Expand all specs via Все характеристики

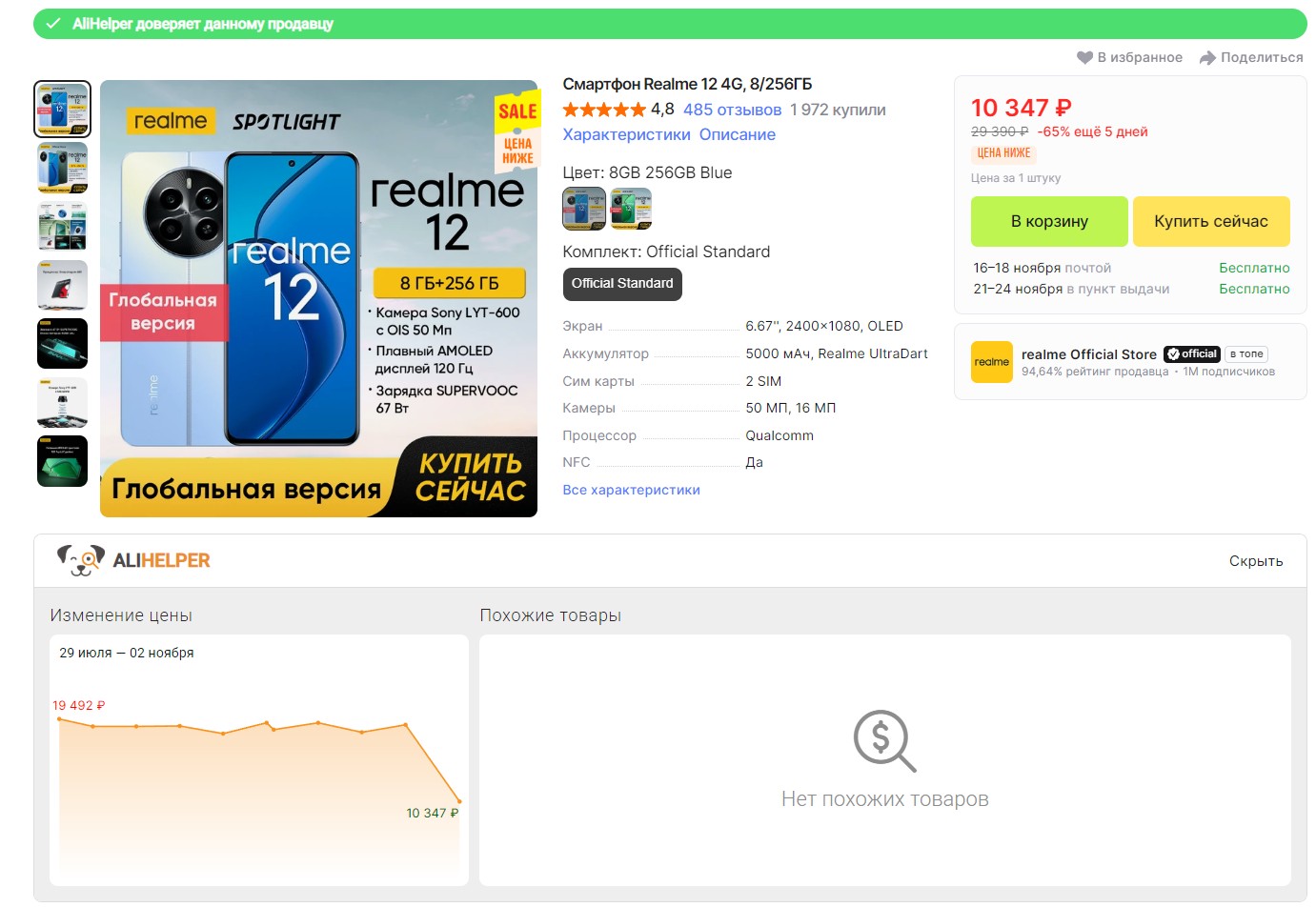(x=631, y=490)
